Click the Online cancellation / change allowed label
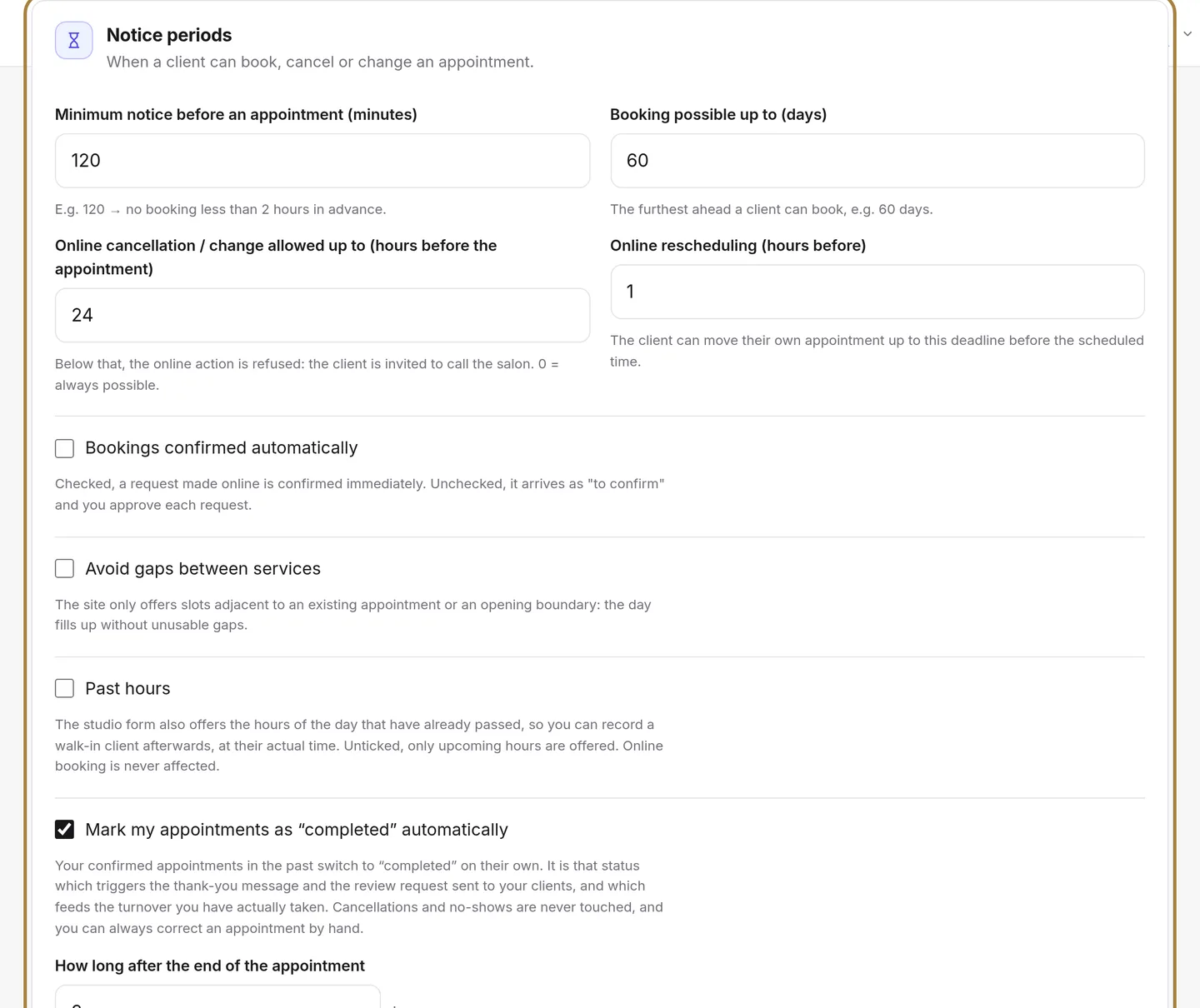This screenshot has width=1200, height=1008. click(x=276, y=257)
